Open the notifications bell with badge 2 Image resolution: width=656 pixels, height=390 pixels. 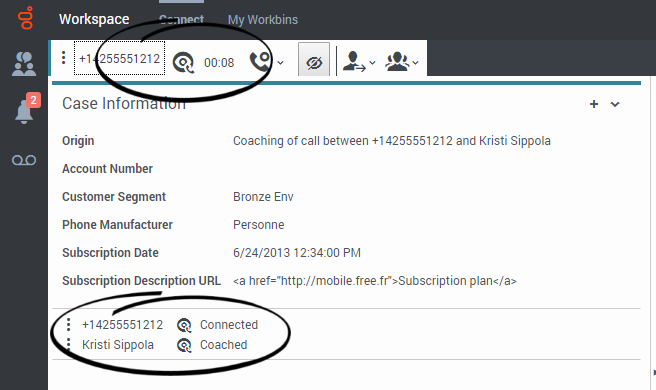25,110
